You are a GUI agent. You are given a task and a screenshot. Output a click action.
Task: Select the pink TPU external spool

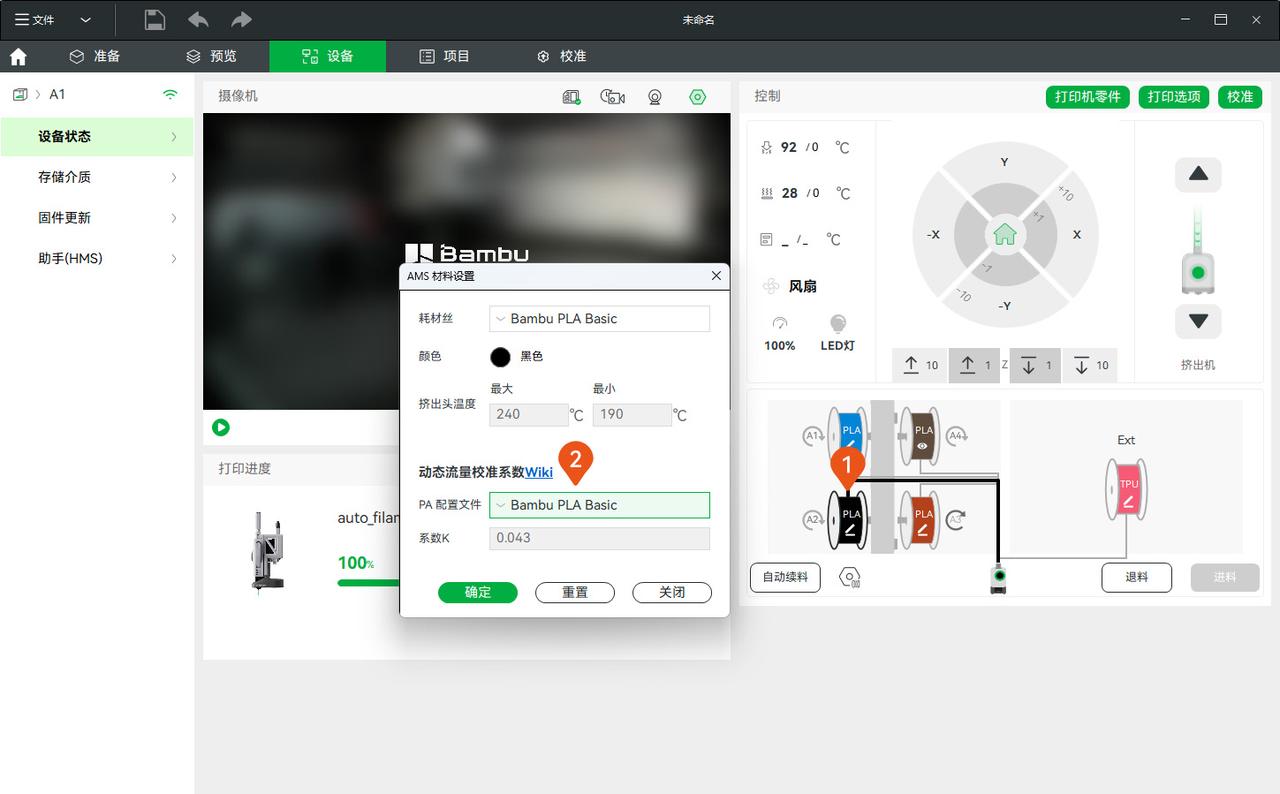point(1128,488)
